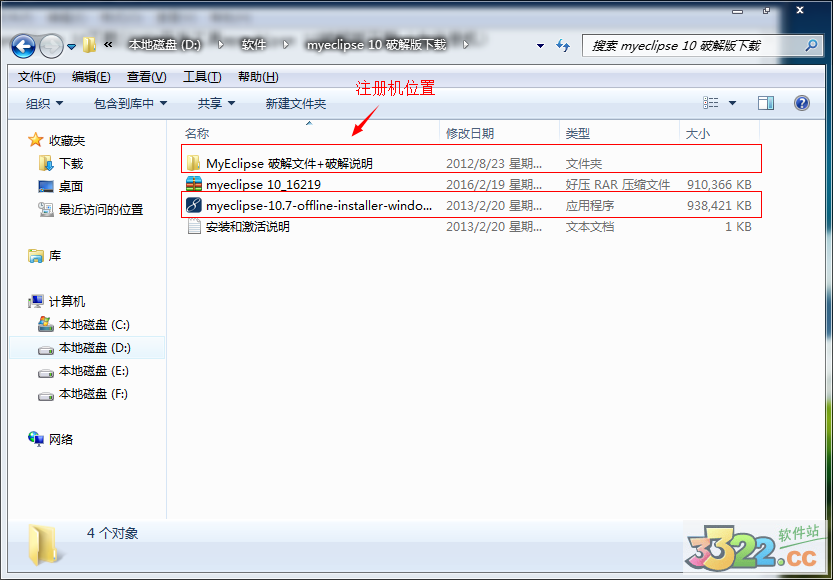Open the 文件(F) menu
The width and height of the screenshot is (833, 580).
click(37, 77)
